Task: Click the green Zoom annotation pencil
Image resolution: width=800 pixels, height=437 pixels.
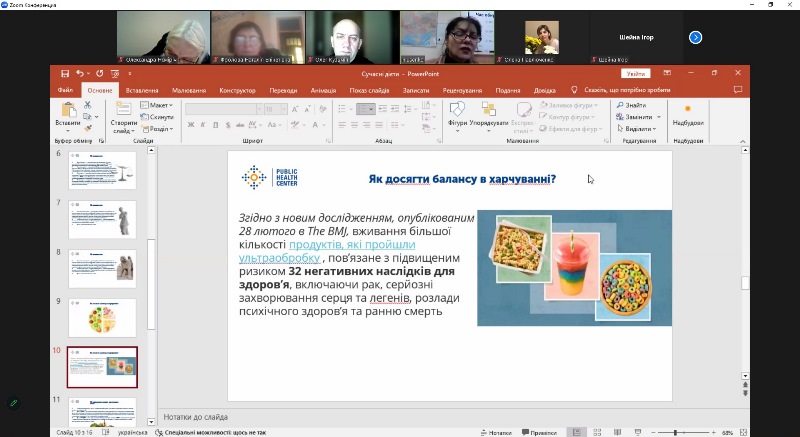Action: pyautogui.click(x=14, y=403)
